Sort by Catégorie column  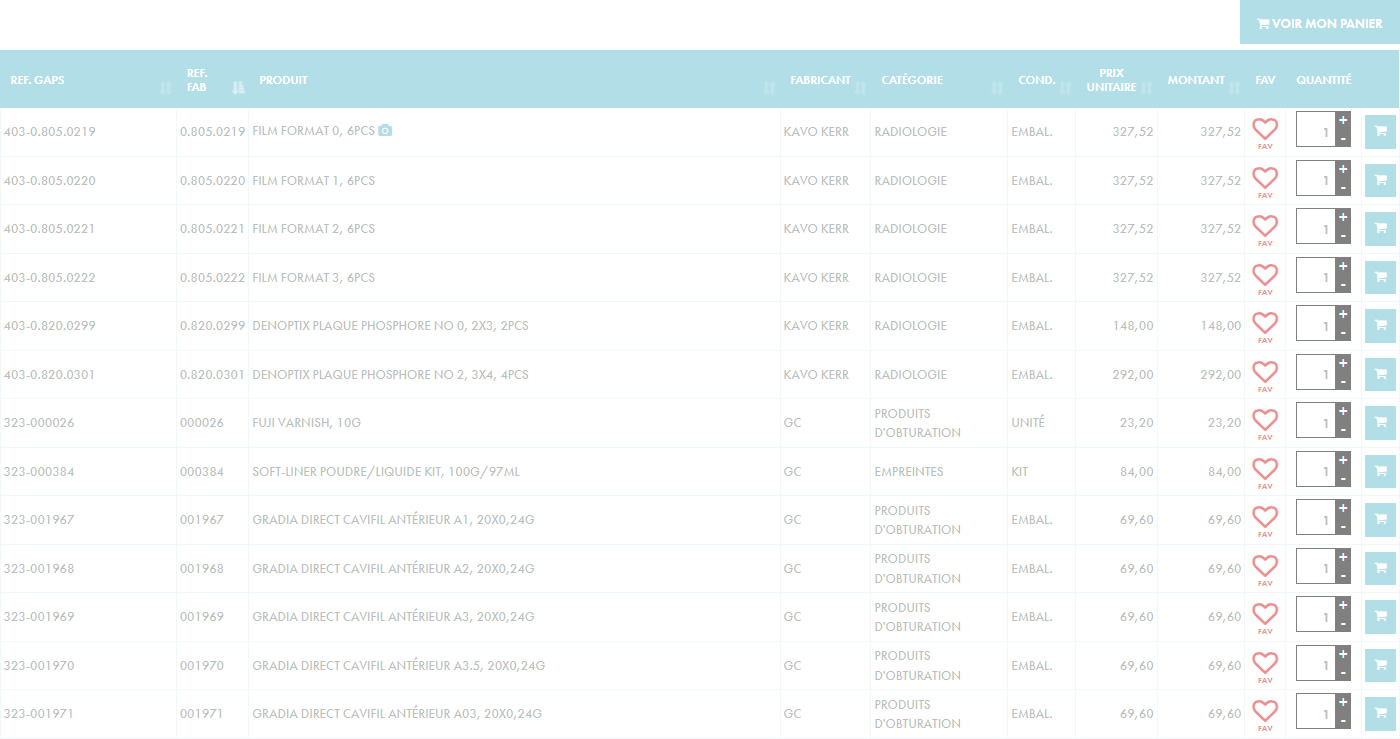tap(940, 80)
